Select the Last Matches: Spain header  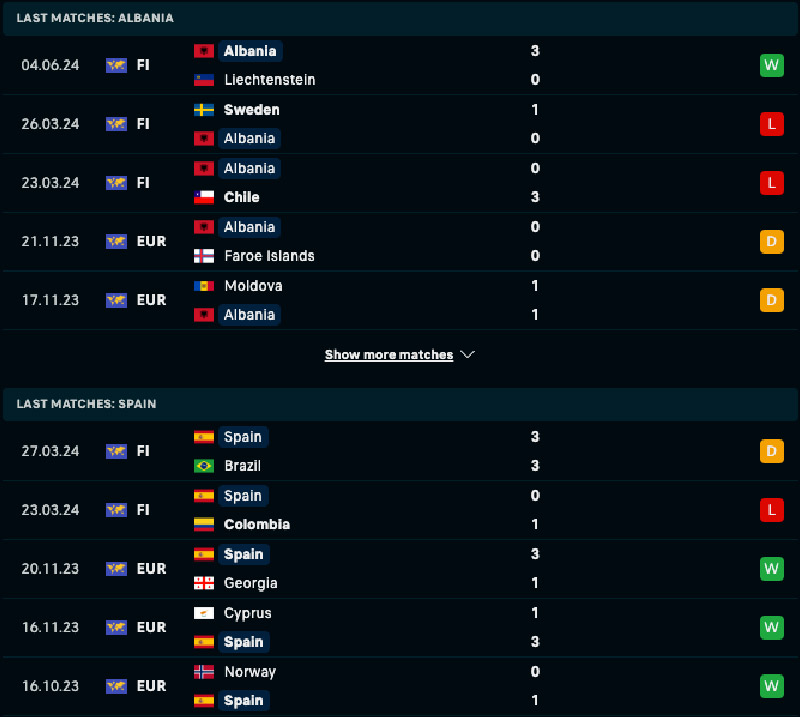coord(86,404)
